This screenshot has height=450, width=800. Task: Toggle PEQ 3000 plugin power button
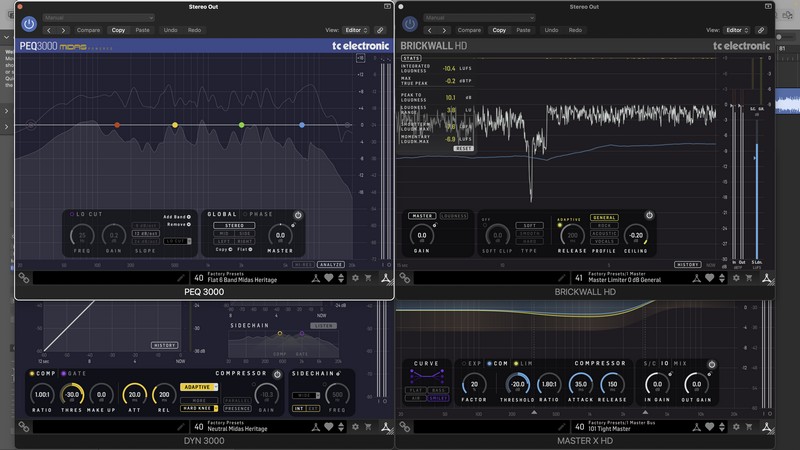tap(28, 23)
